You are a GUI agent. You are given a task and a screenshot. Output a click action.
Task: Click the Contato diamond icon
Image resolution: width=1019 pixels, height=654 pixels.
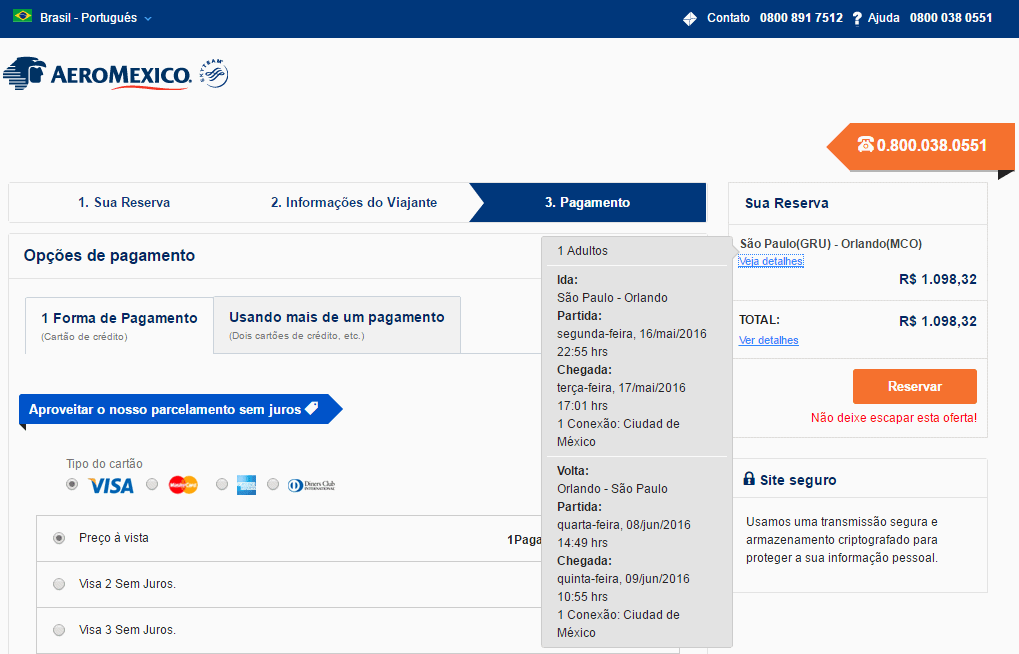tap(690, 19)
